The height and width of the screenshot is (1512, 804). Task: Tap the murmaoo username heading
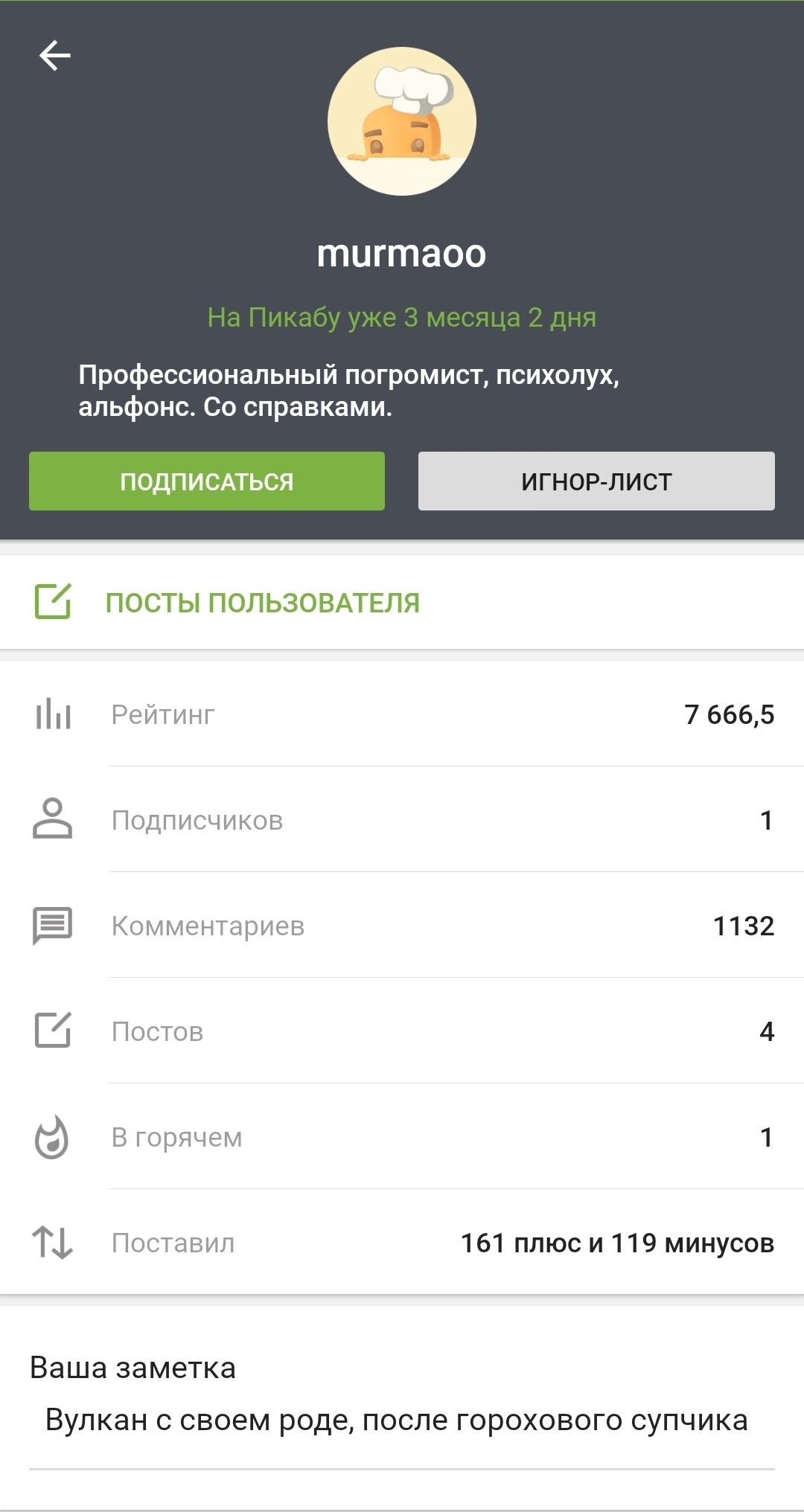(x=401, y=254)
